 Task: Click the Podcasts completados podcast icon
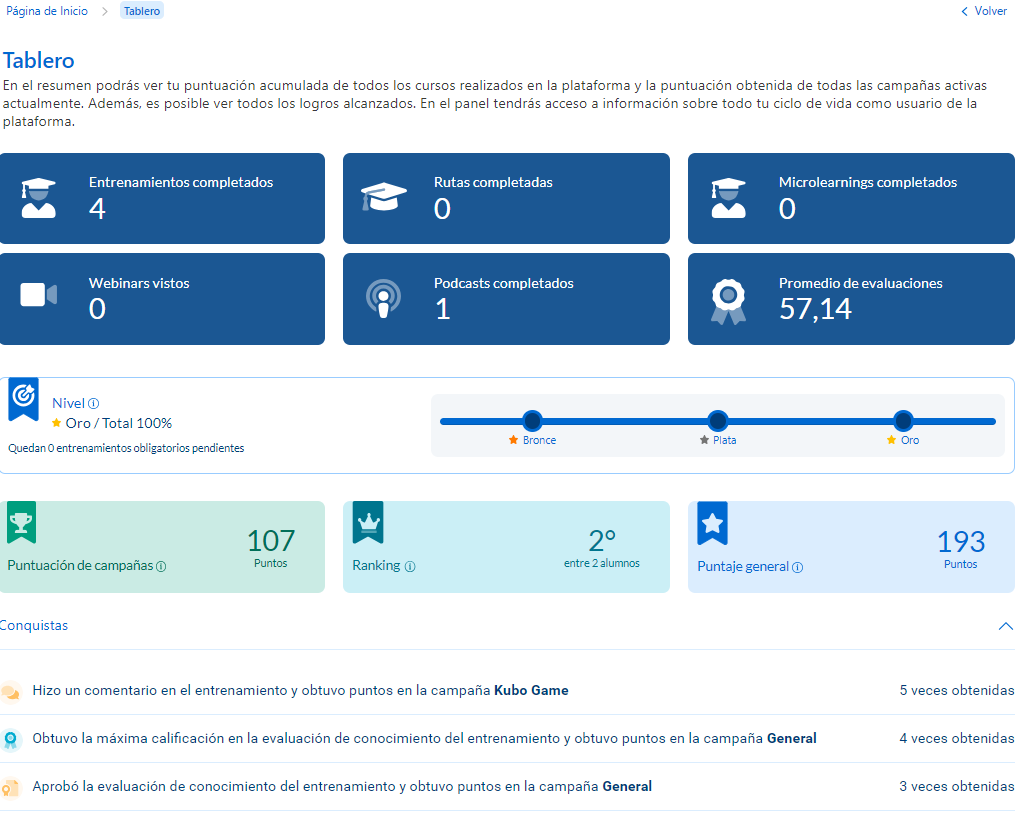tap(382, 298)
